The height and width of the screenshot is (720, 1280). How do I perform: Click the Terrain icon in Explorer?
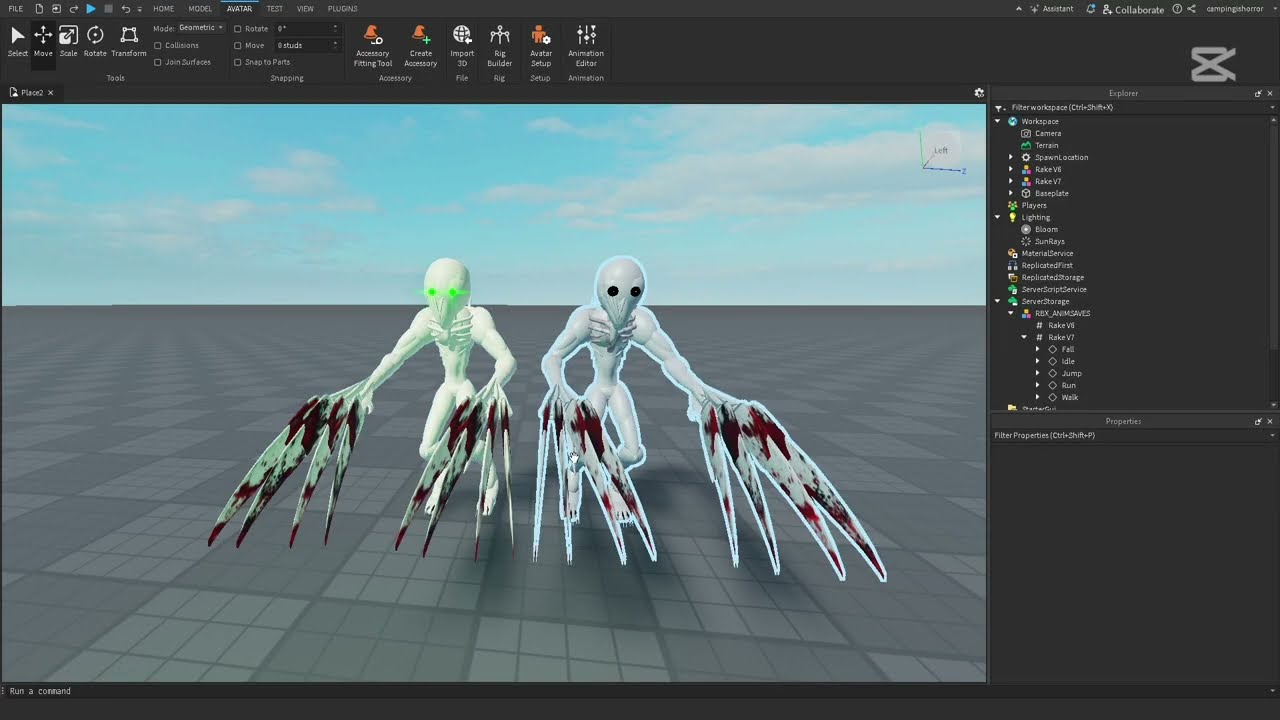(1026, 145)
